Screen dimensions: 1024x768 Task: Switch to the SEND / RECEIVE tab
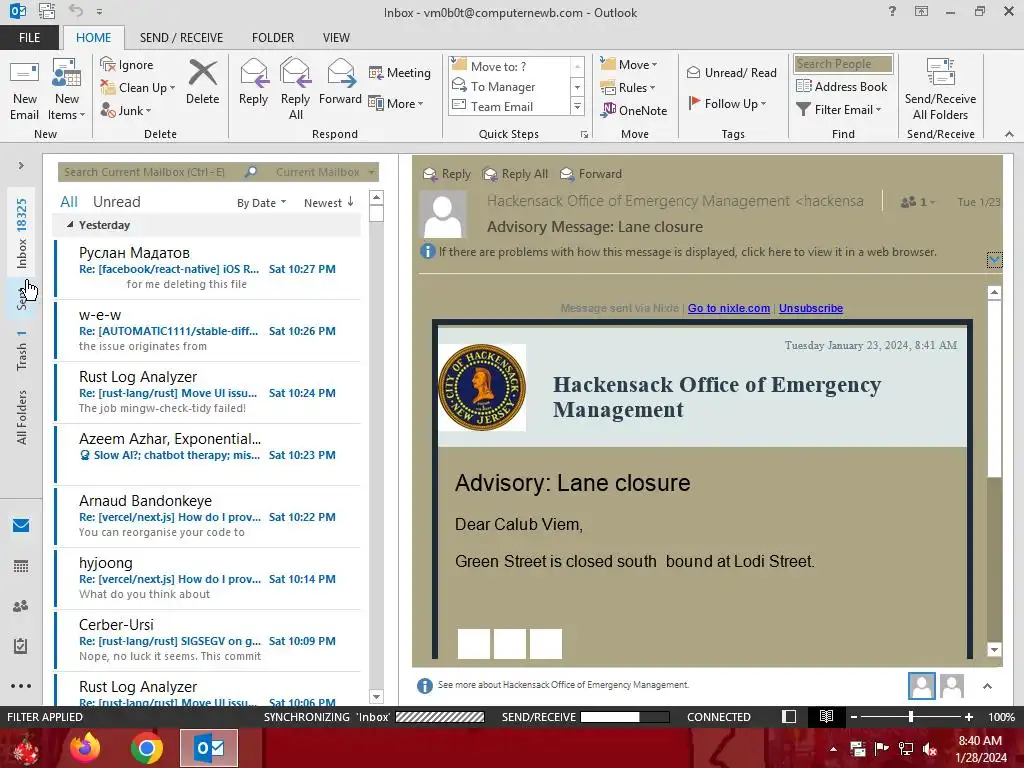pyautogui.click(x=181, y=38)
